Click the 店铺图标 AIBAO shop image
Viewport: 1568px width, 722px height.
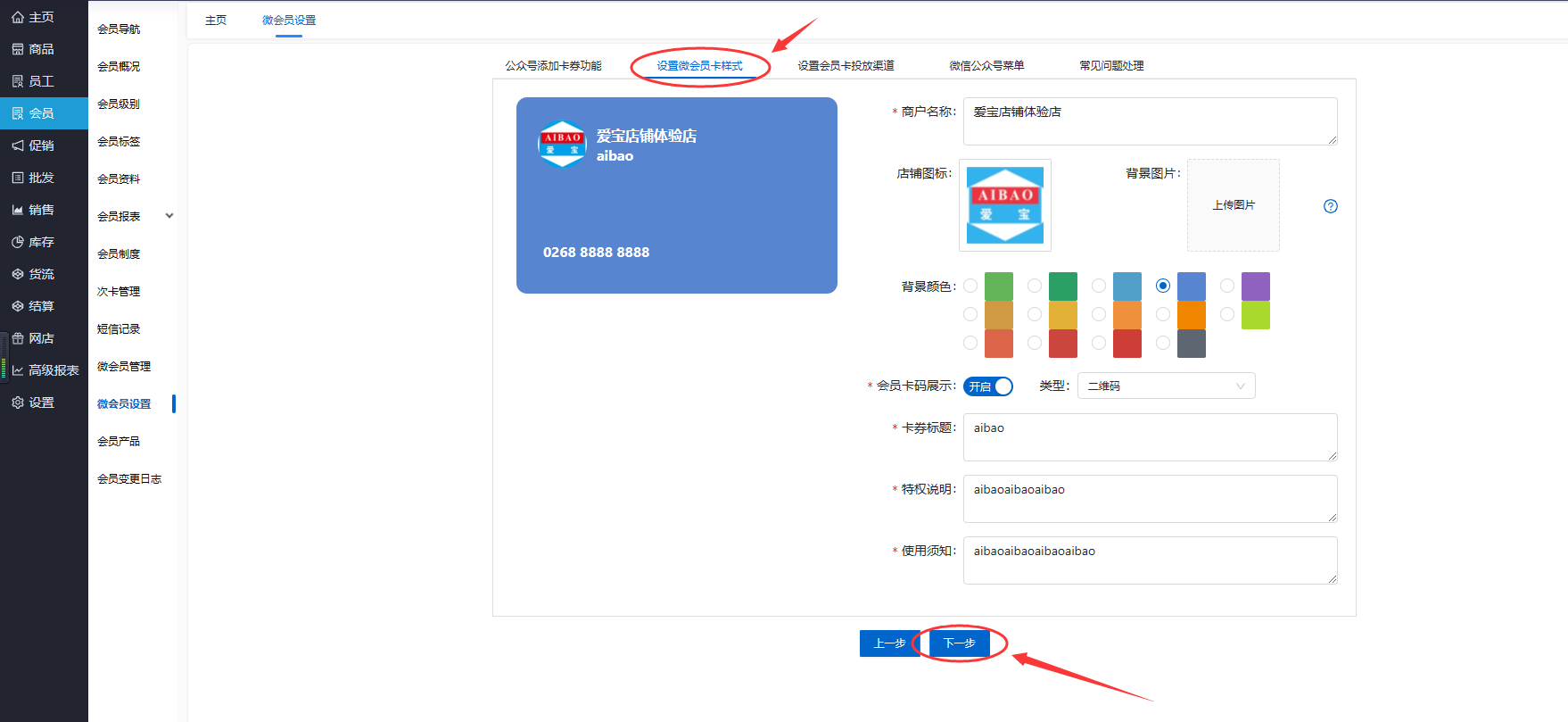pyautogui.click(x=1005, y=205)
